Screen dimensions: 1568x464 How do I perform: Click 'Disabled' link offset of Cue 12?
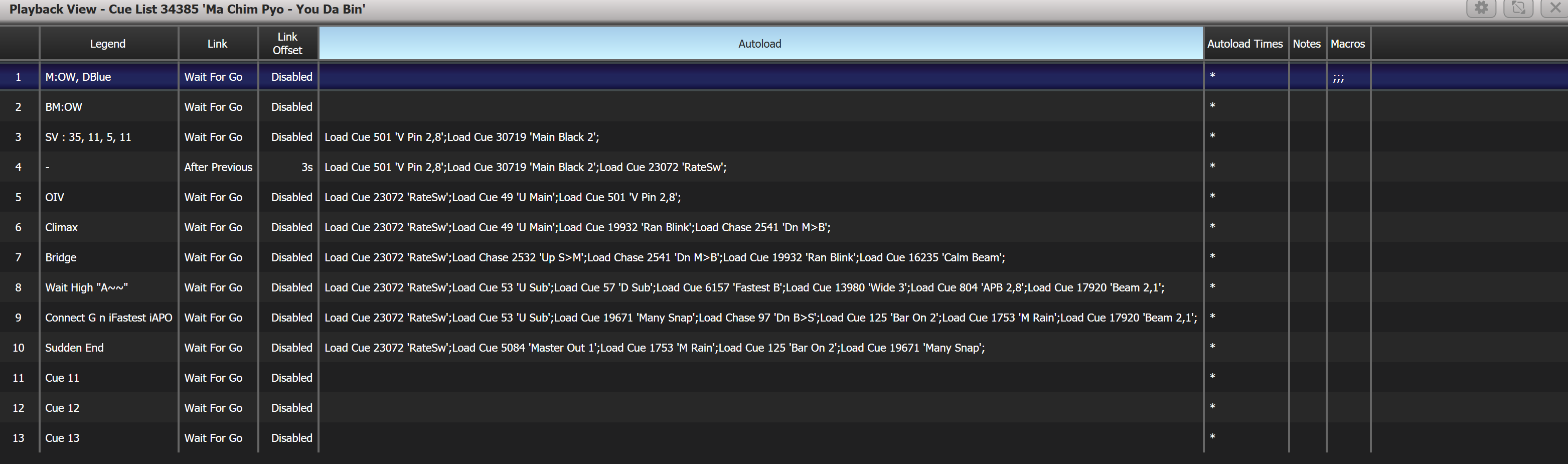(x=288, y=408)
